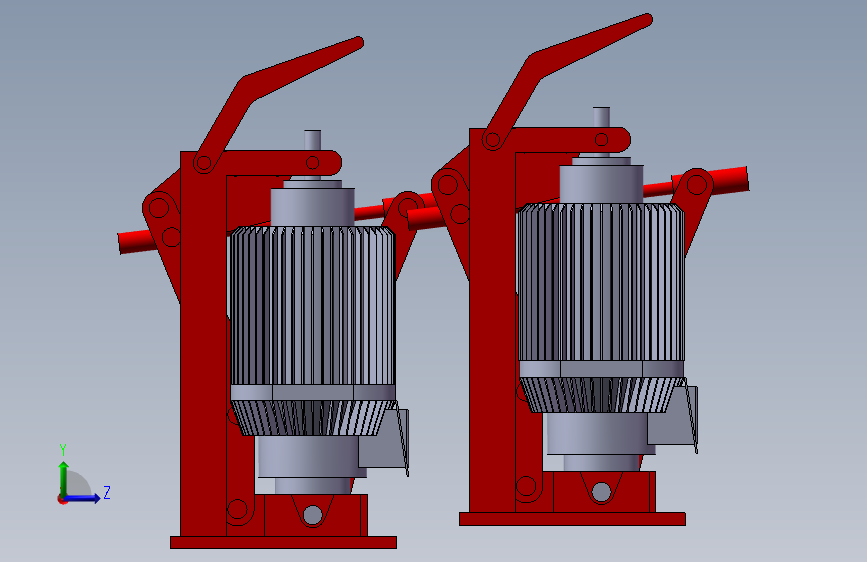This screenshot has width=867, height=562.
Task: Select the finned gray cylinder of the right unit
Action: click(x=602, y=282)
